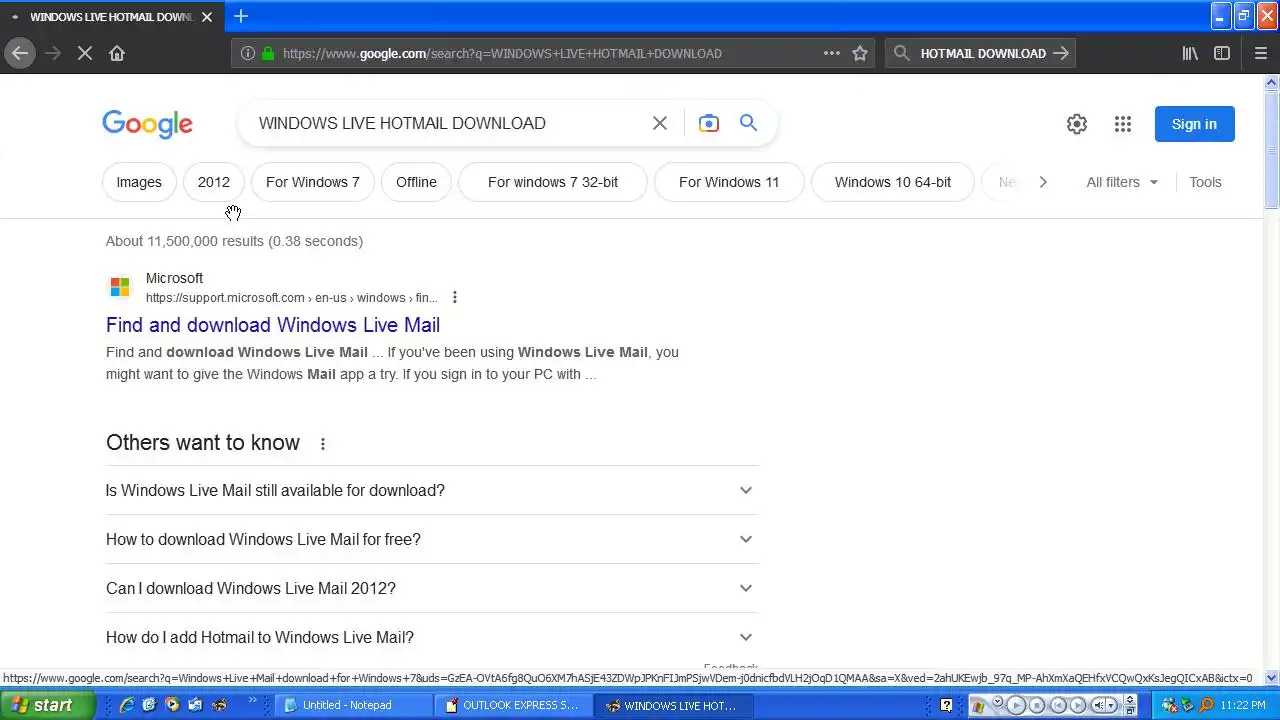Open taskbar help question mark icon
The width and height of the screenshot is (1280, 720).
[946, 705]
